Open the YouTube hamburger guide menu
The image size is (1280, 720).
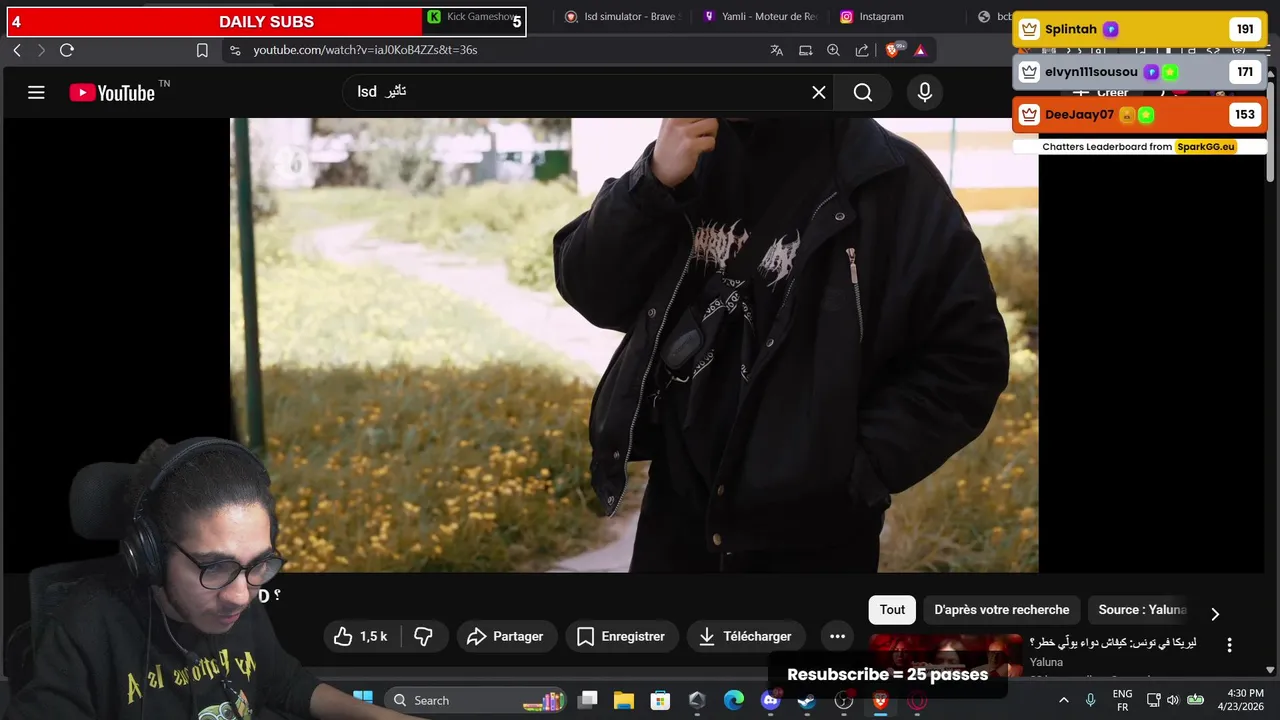36,93
